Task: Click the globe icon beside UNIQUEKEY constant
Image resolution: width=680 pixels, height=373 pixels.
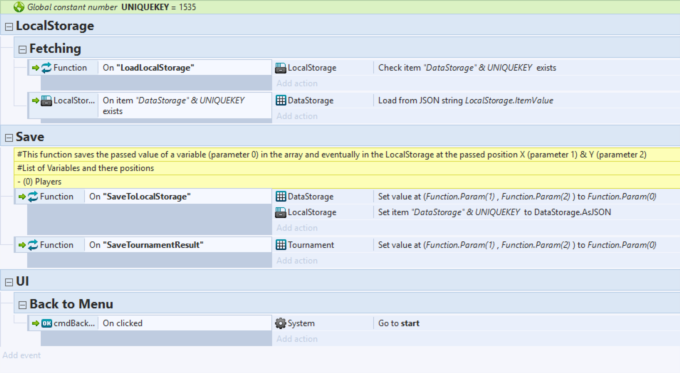Action: coord(19,7)
